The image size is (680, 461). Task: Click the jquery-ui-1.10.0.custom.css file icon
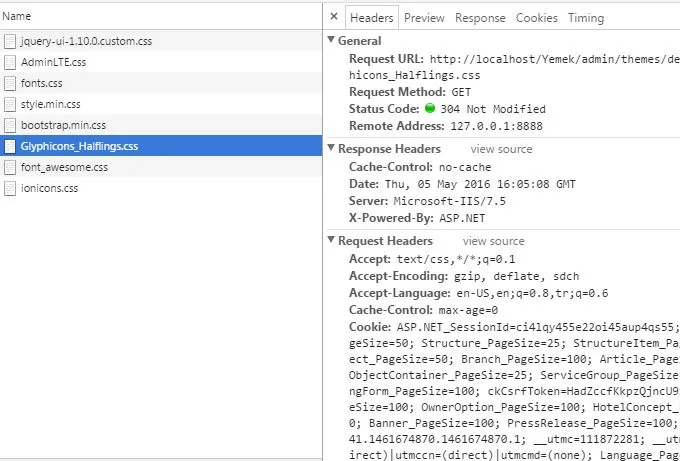(x=10, y=41)
